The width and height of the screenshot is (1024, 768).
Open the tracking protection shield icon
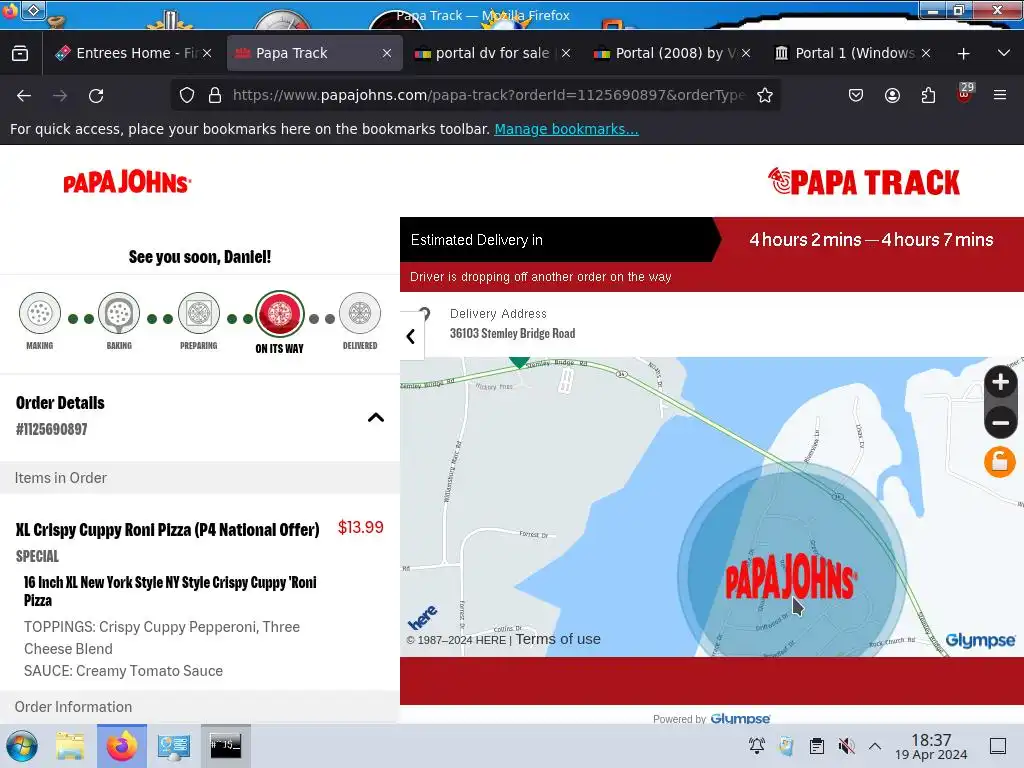click(x=187, y=95)
